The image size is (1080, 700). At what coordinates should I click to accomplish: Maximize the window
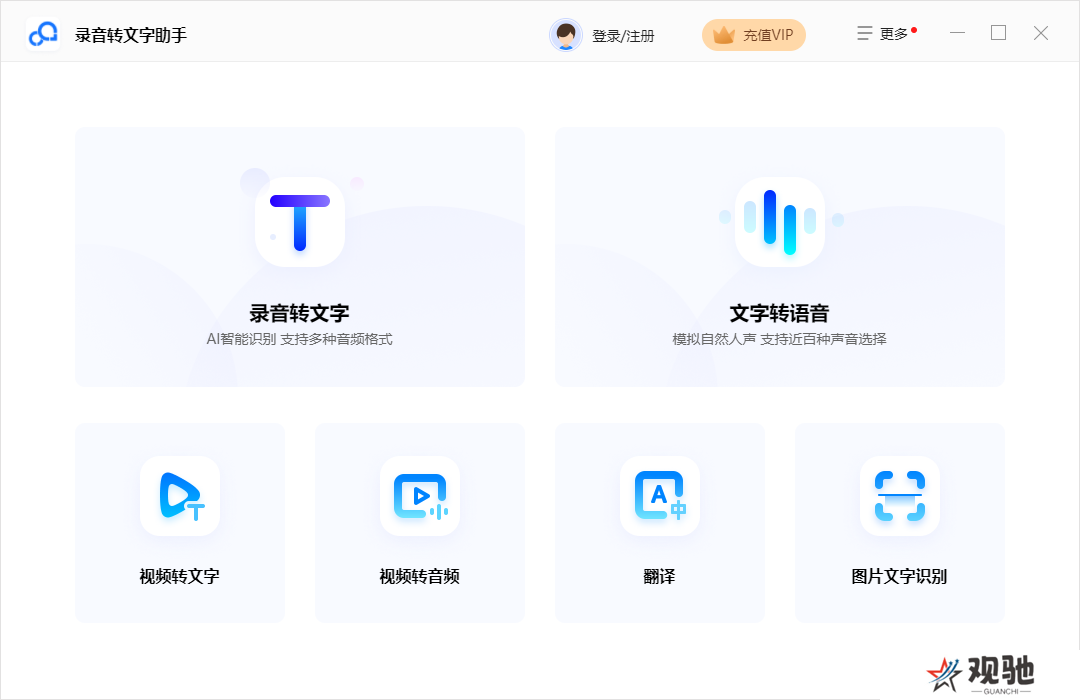[x=999, y=33]
